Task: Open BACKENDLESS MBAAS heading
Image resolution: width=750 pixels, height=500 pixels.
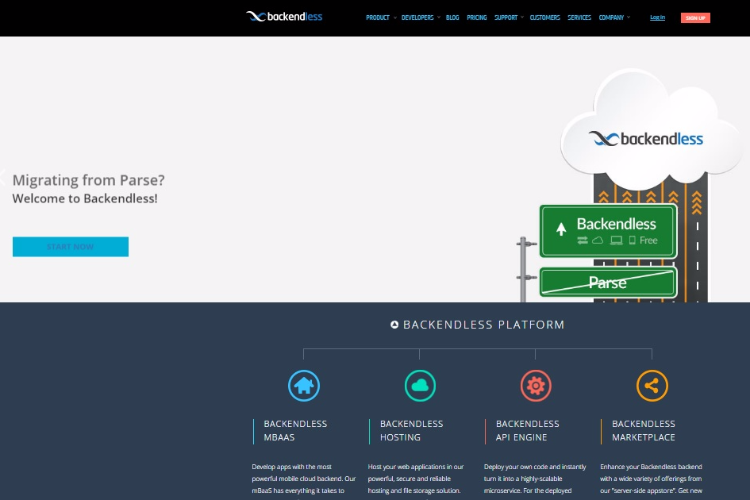Action: point(295,431)
